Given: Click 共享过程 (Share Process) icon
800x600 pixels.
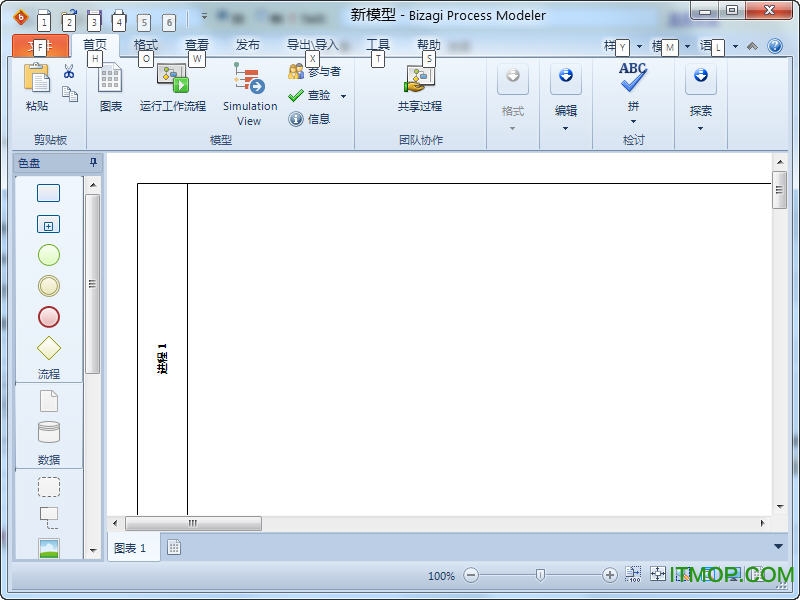Looking at the screenshot, I should point(419,79).
